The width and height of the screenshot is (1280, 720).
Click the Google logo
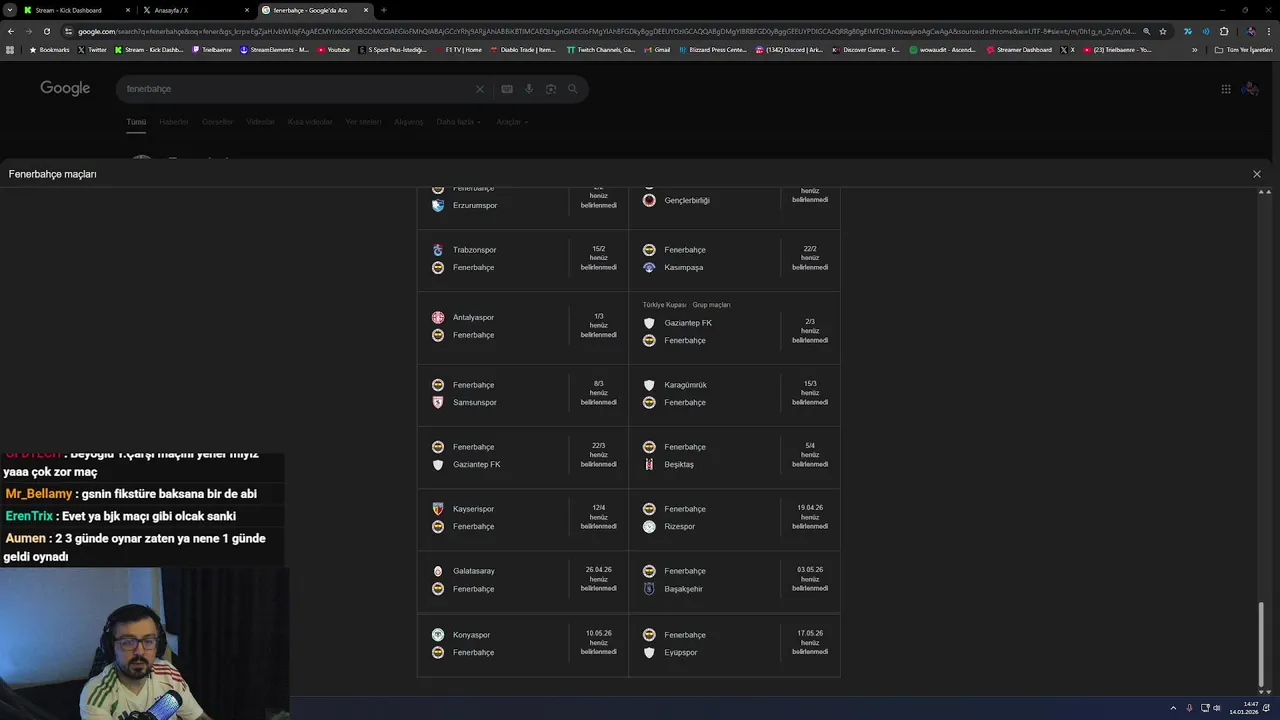click(65, 88)
